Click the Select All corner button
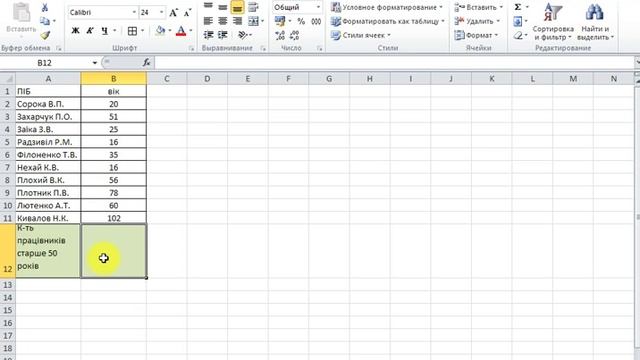The height and width of the screenshot is (360, 640). click(7, 79)
